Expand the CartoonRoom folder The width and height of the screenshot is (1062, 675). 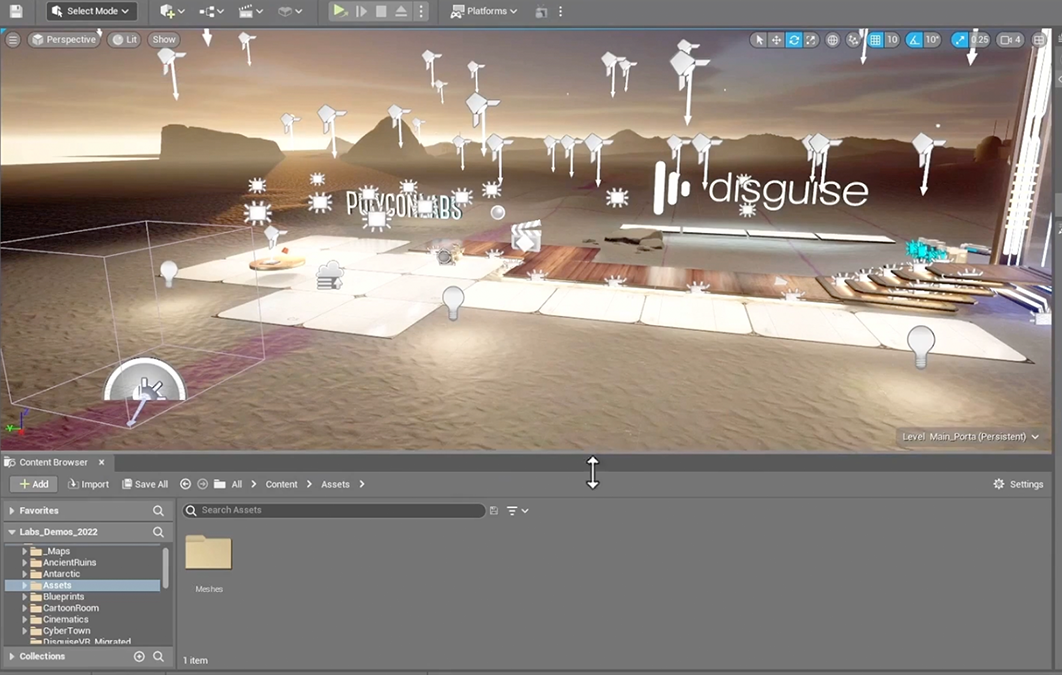[x=24, y=608]
